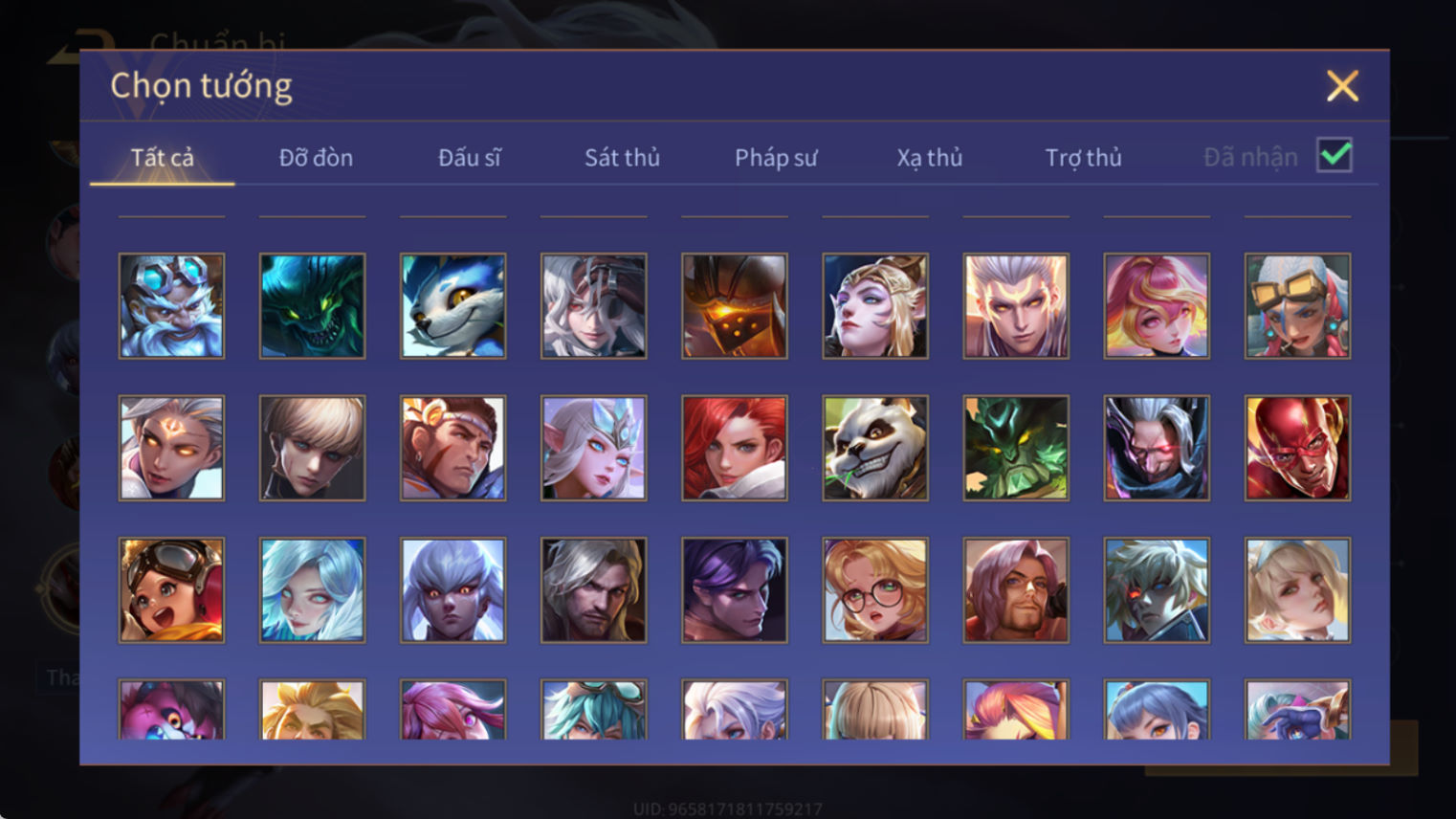Viewport: 1456px width, 819px height.
Task: Select the elf girl with crystal tiara
Action: pos(593,448)
